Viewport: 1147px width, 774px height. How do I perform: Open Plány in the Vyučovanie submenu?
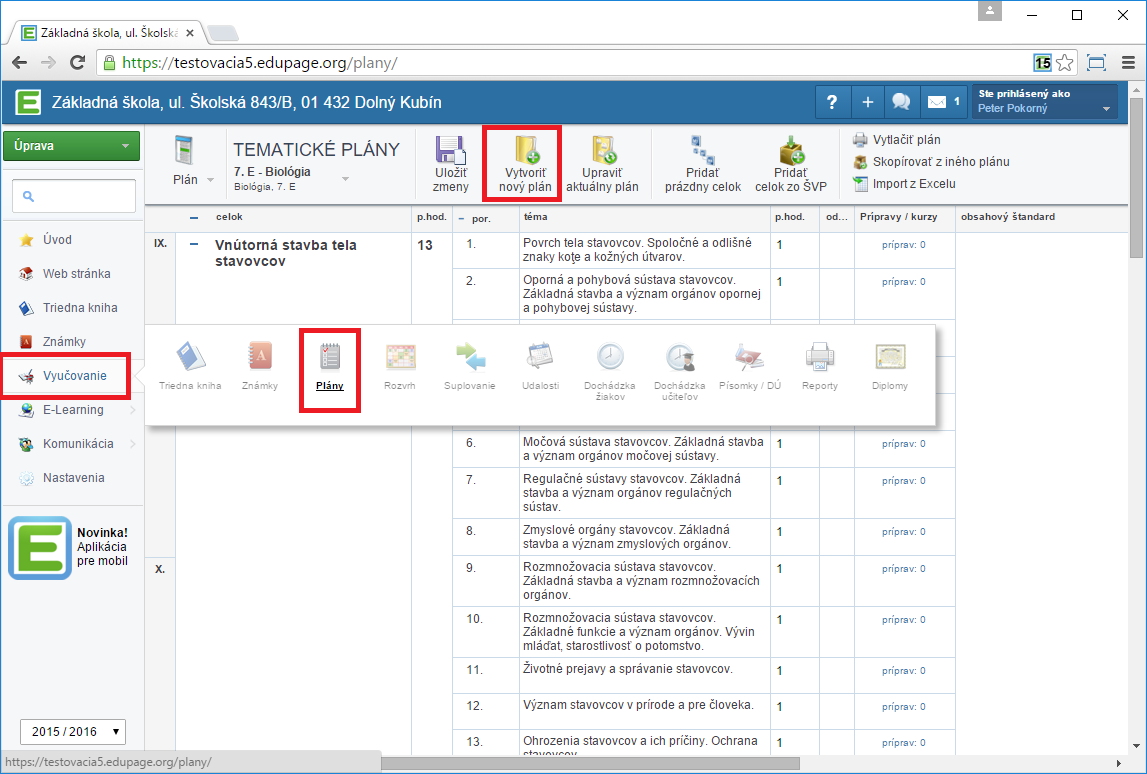(330, 365)
